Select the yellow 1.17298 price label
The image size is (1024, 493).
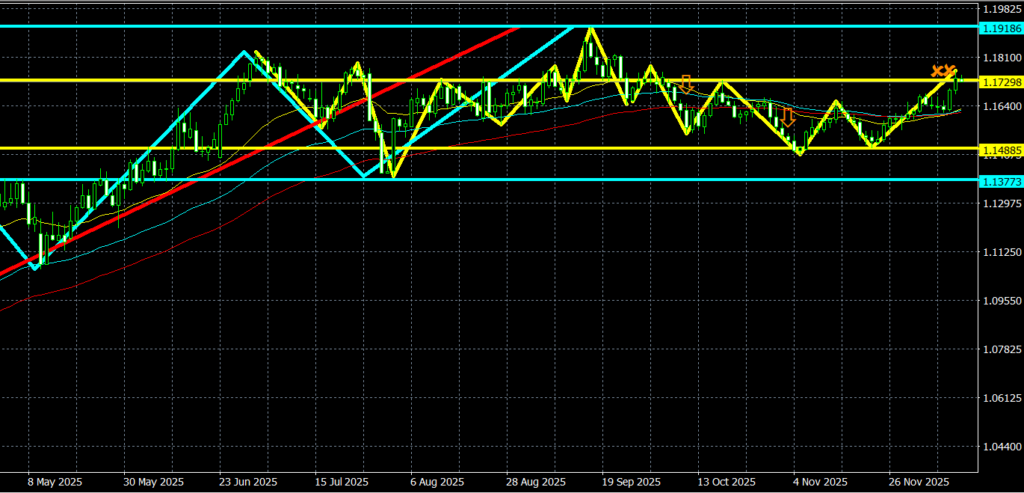point(998,81)
